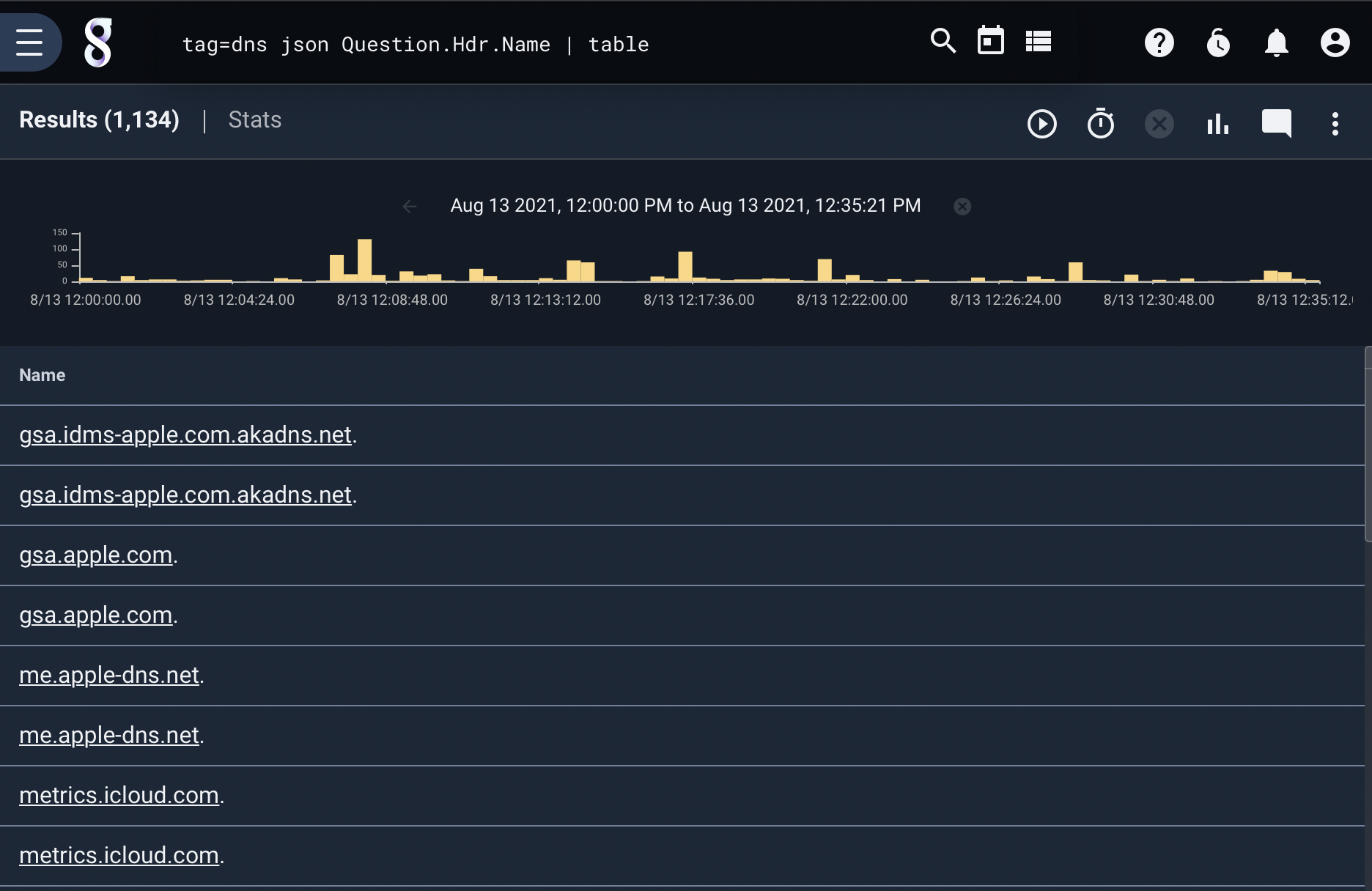
Task: Open first gsa.idms-apple.com.akadns.net link
Action: pos(185,435)
